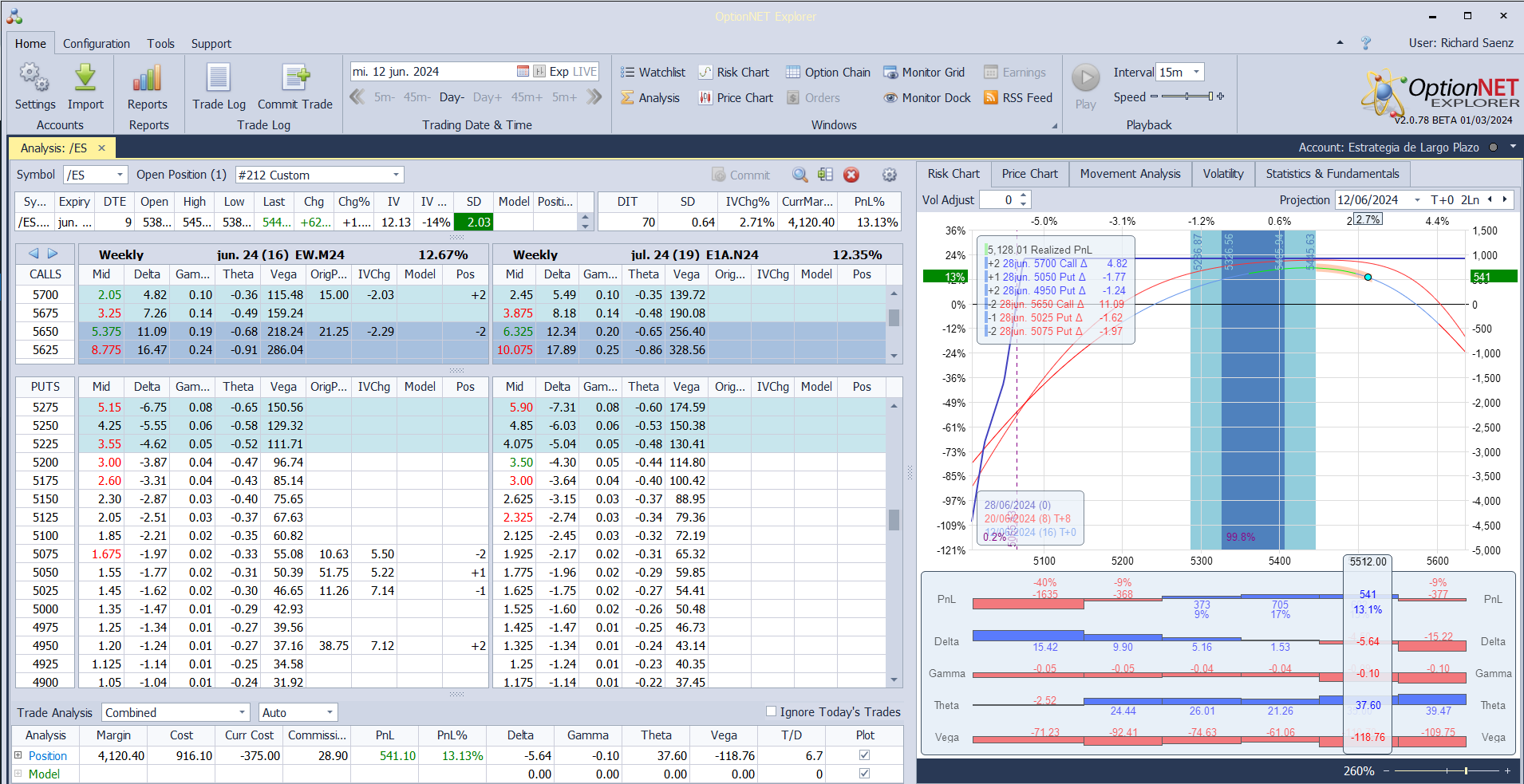Click the red delete X icon
This screenshot has width=1524, height=784.
851,175
